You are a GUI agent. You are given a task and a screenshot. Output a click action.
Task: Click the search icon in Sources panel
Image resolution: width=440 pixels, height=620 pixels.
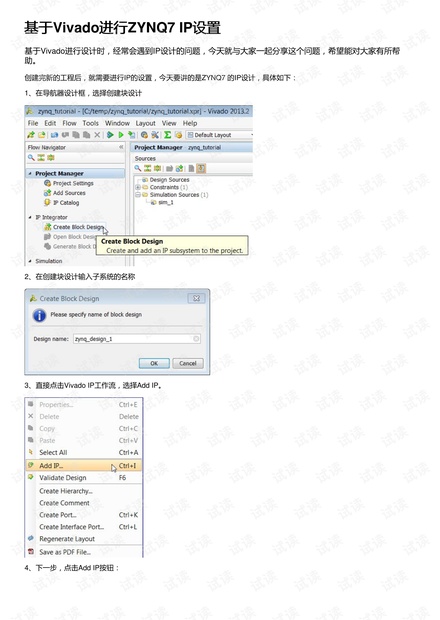(138, 168)
